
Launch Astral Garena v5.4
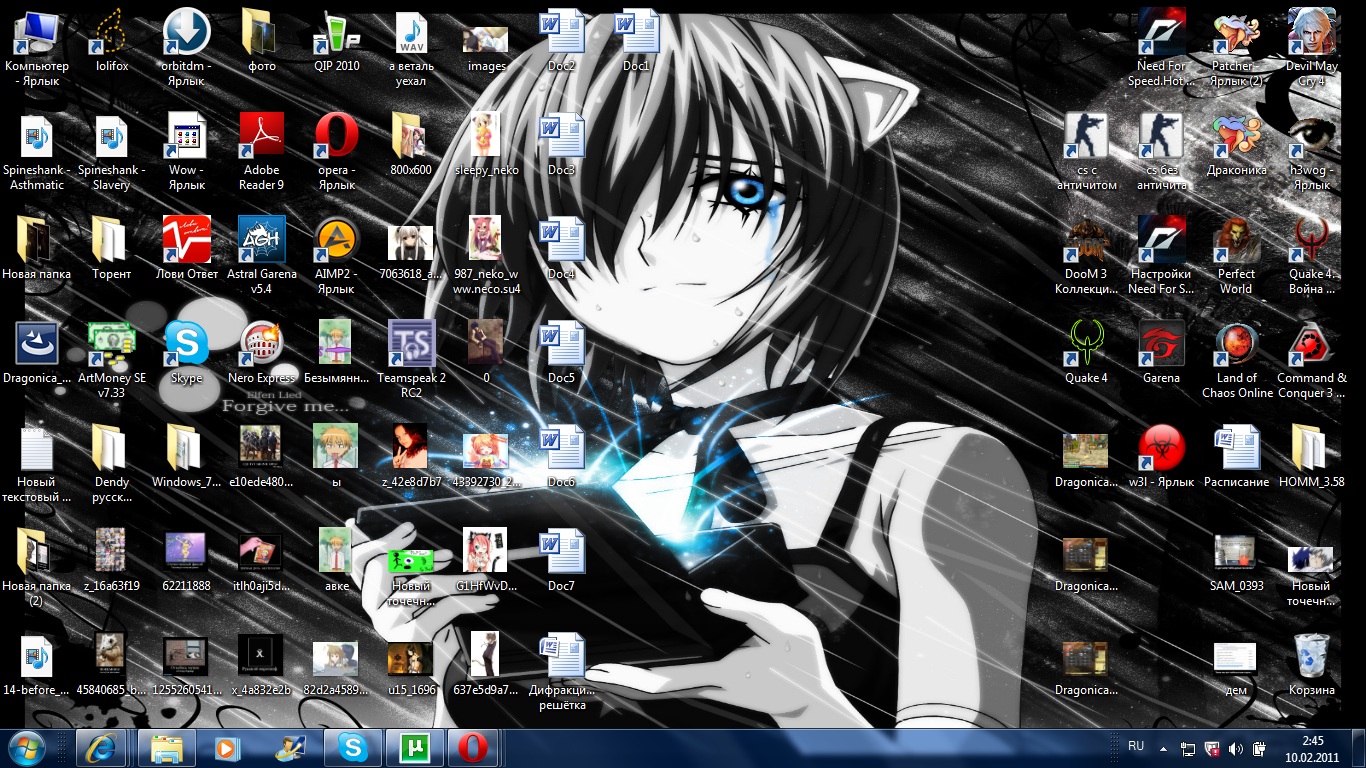[x=261, y=240]
